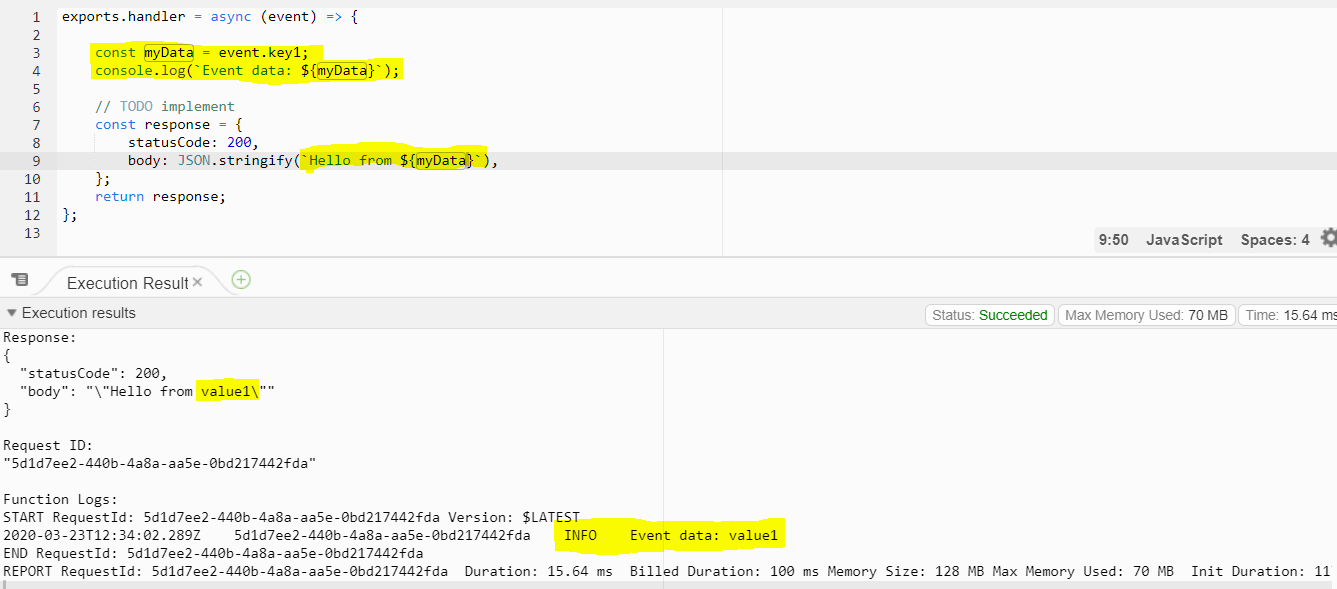The height and width of the screenshot is (589, 1337).
Task: Open the Spaces: 4 indentation menu
Action: click(1274, 240)
